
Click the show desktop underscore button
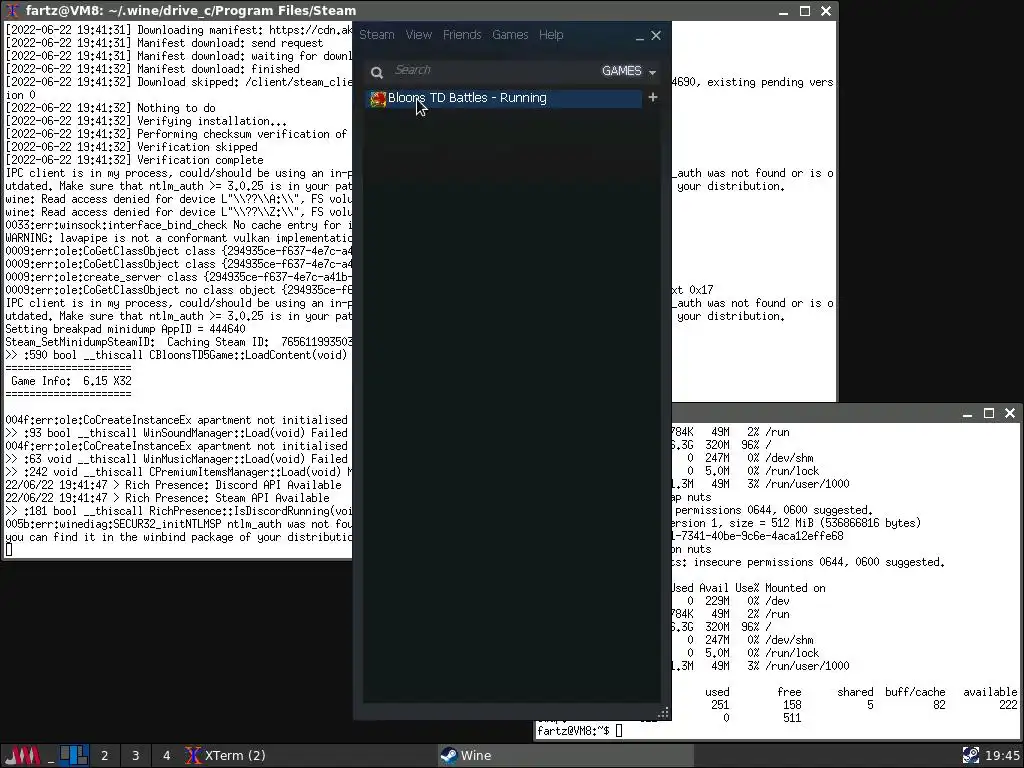(51, 756)
